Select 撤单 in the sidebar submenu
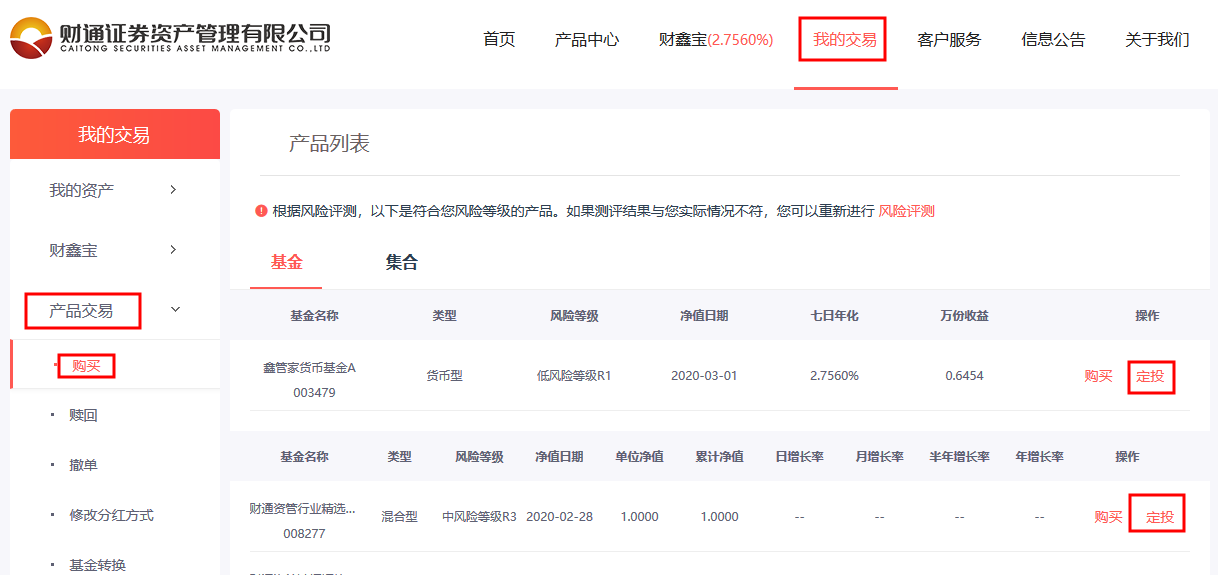This screenshot has width=1218, height=575. pos(84,466)
